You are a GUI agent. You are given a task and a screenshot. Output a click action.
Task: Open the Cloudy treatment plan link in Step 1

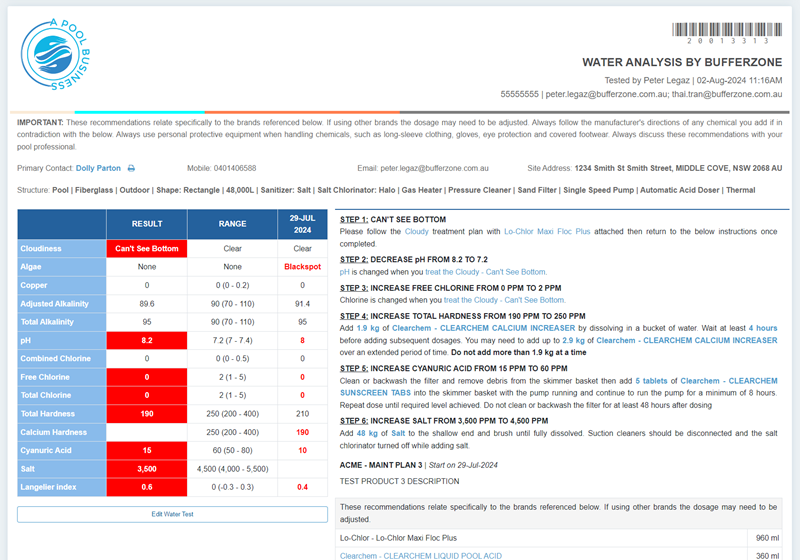(416, 232)
